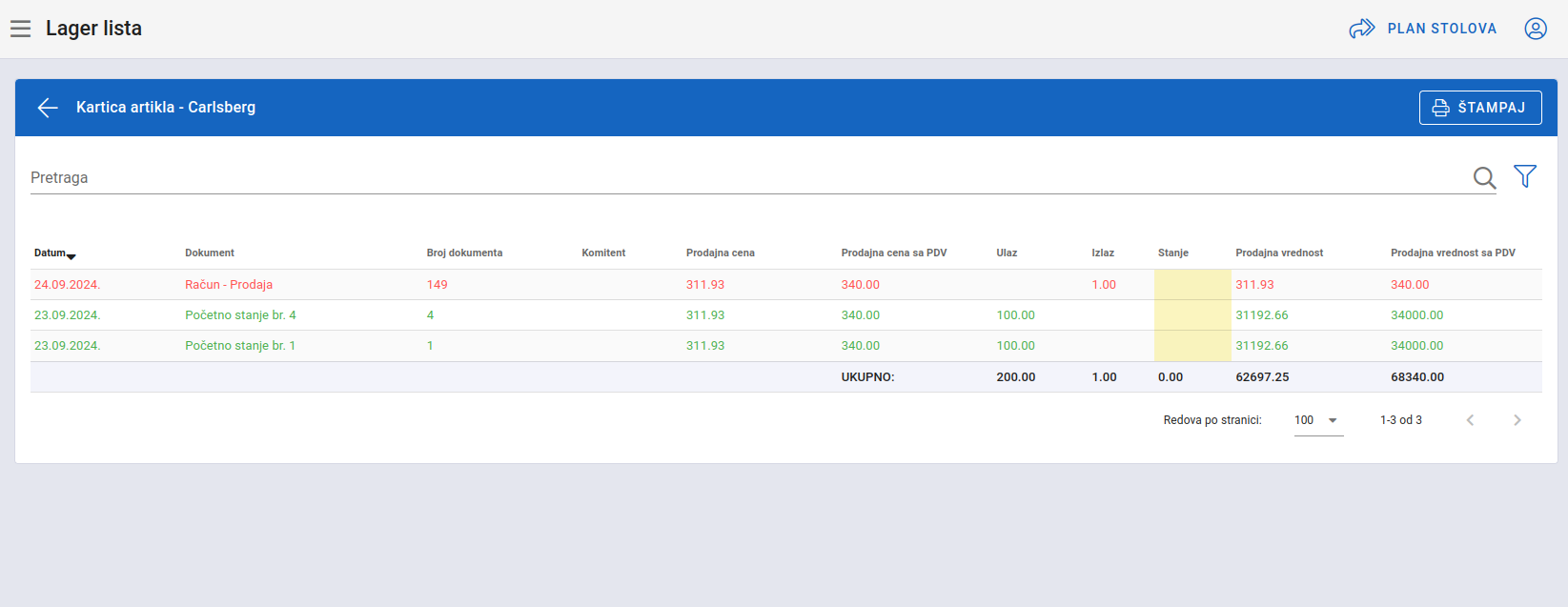Go back using the left arrow icon
The height and width of the screenshot is (607, 1568).
48,108
